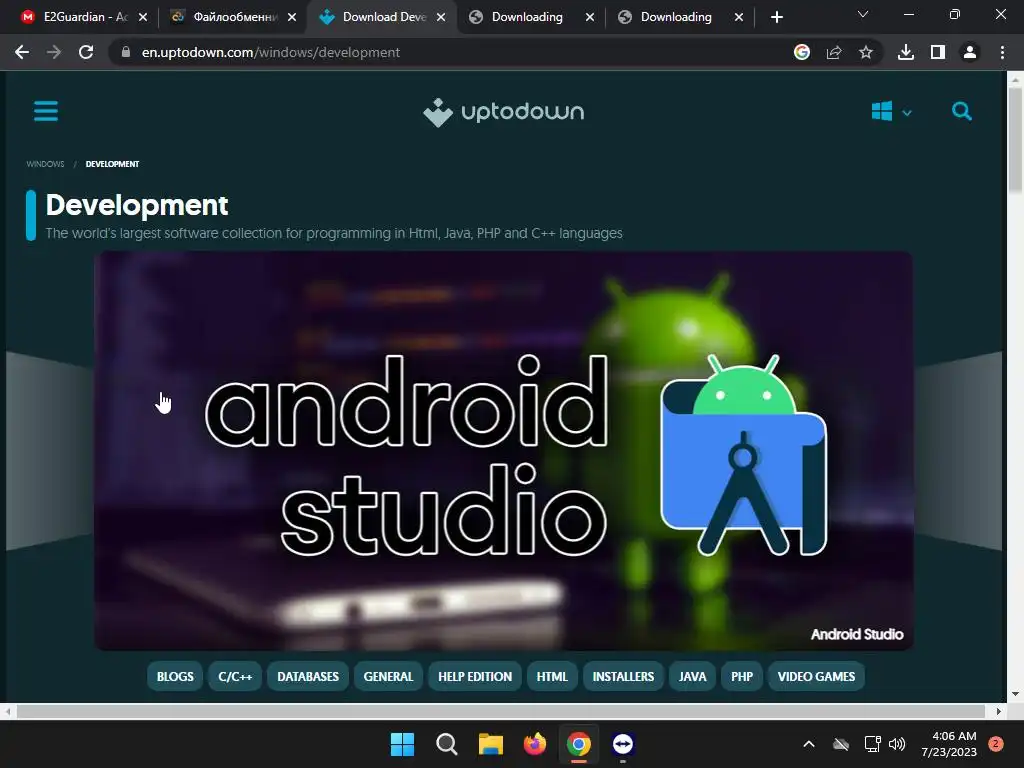Image resolution: width=1024 pixels, height=768 pixels.
Task: Open the clock showing 4:06 AM
Action: (x=949, y=744)
